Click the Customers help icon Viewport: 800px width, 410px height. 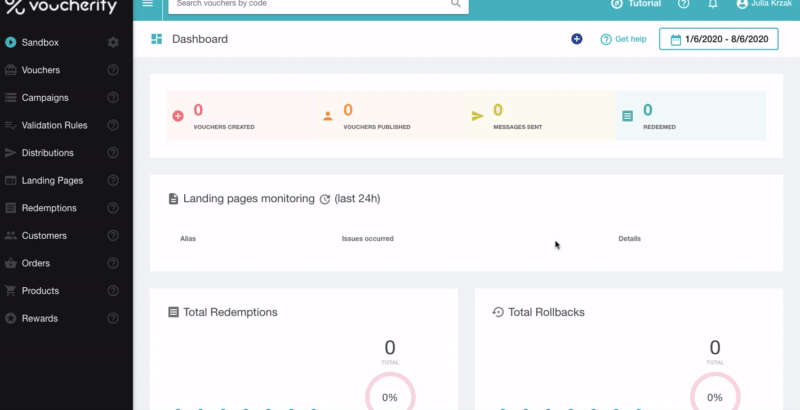[x=113, y=236]
